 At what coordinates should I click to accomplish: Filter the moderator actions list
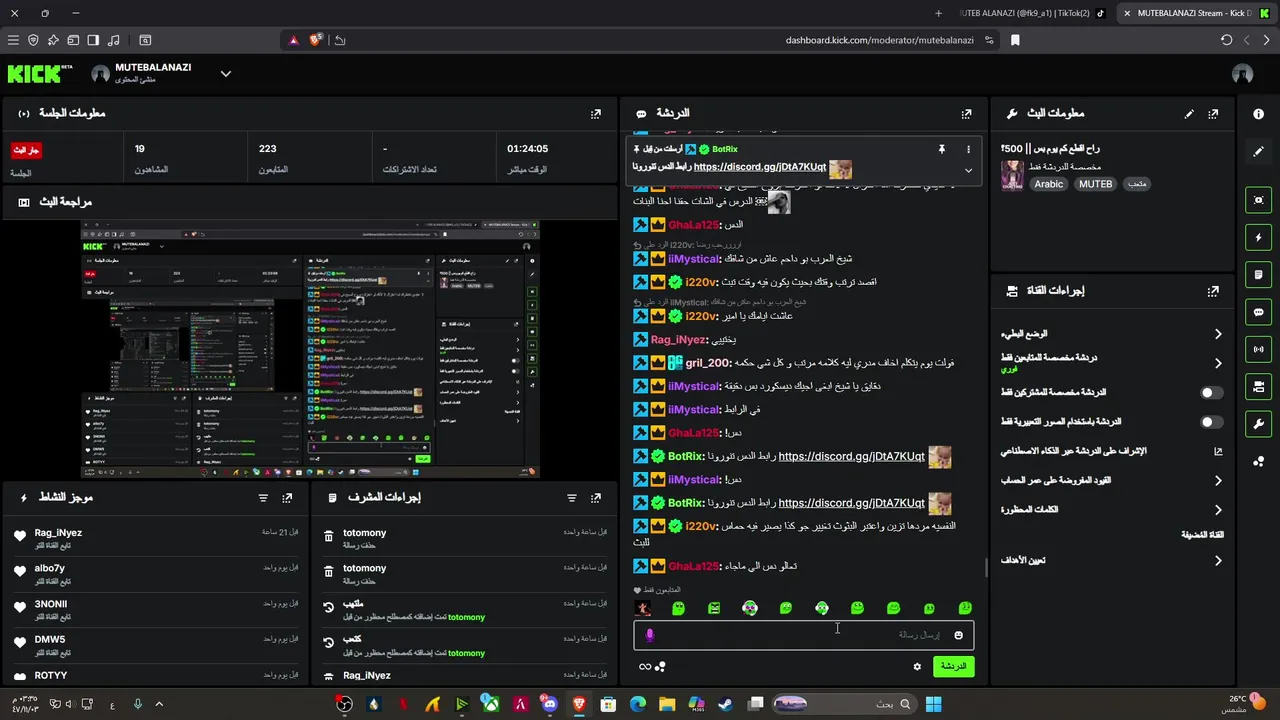click(x=572, y=498)
